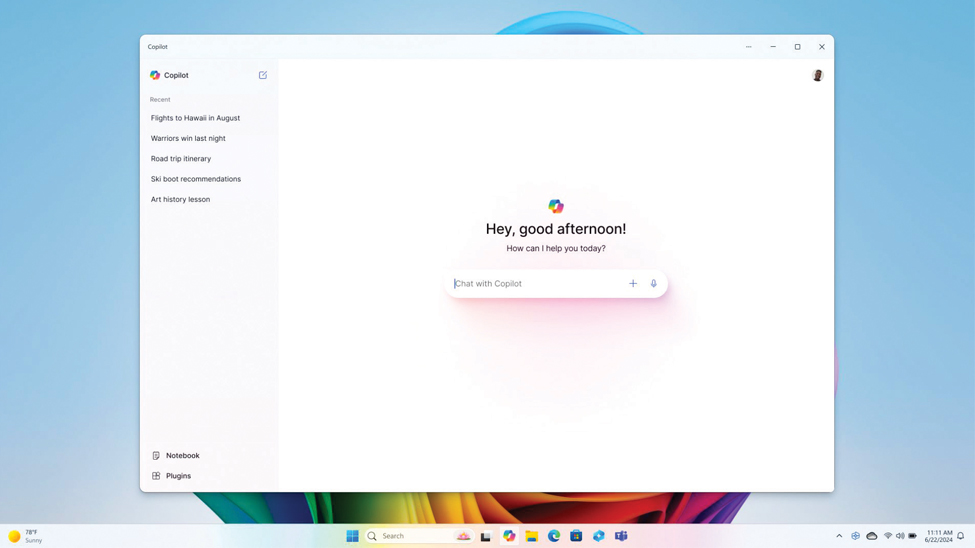This screenshot has width=975, height=548.
Task: Open the user profile avatar
Action: click(x=818, y=75)
